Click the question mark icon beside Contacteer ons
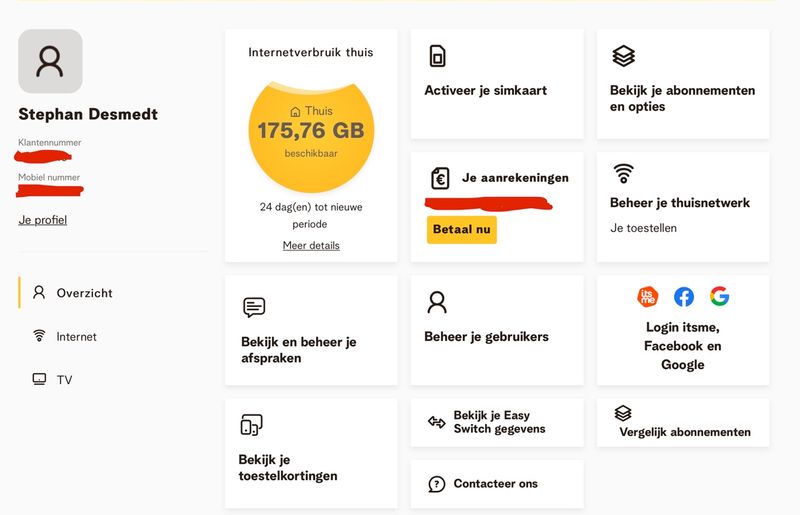The width and height of the screenshot is (800, 515). click(437, 484)
